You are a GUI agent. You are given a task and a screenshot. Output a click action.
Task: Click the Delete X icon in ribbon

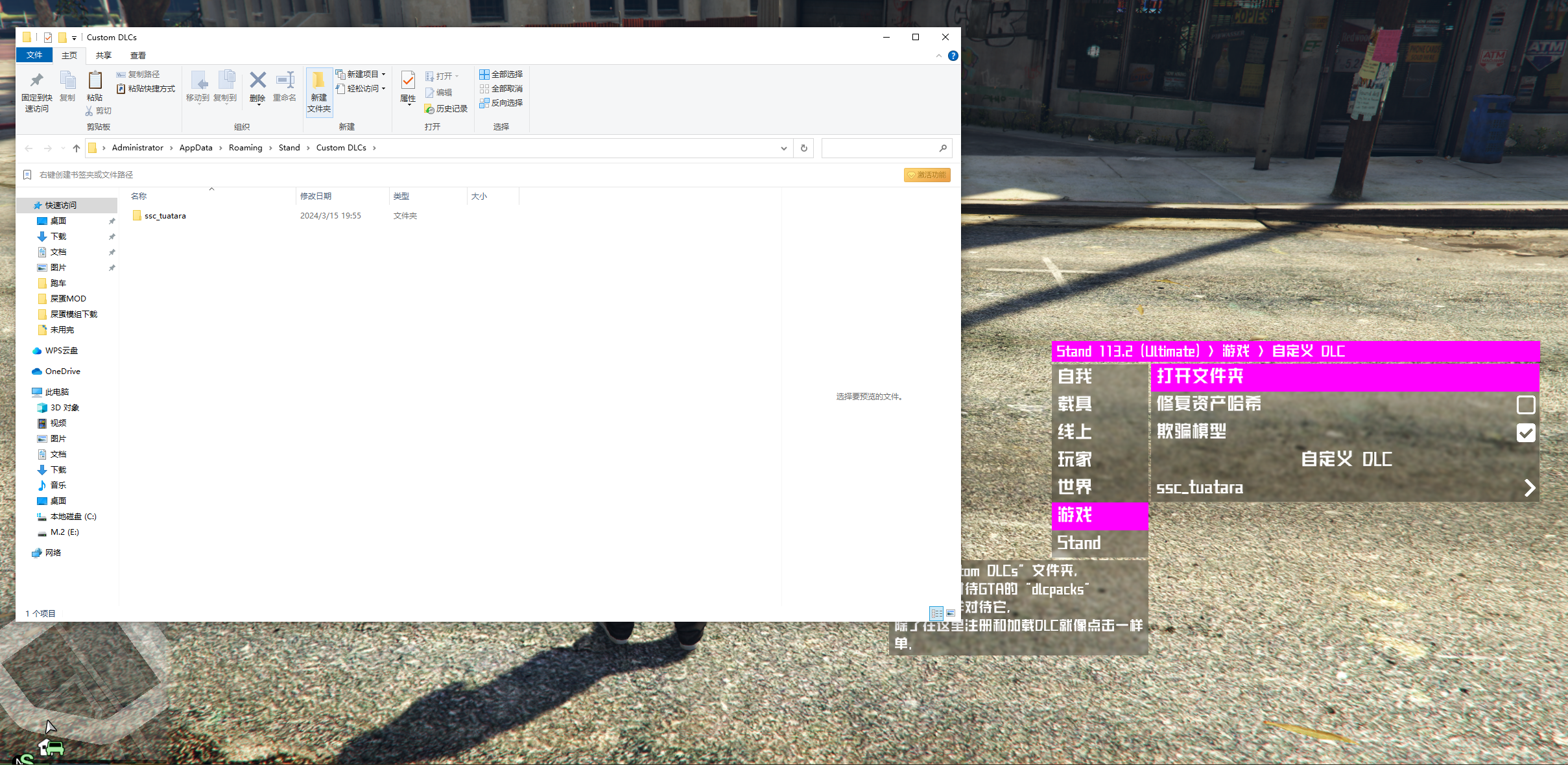[257, 81]
